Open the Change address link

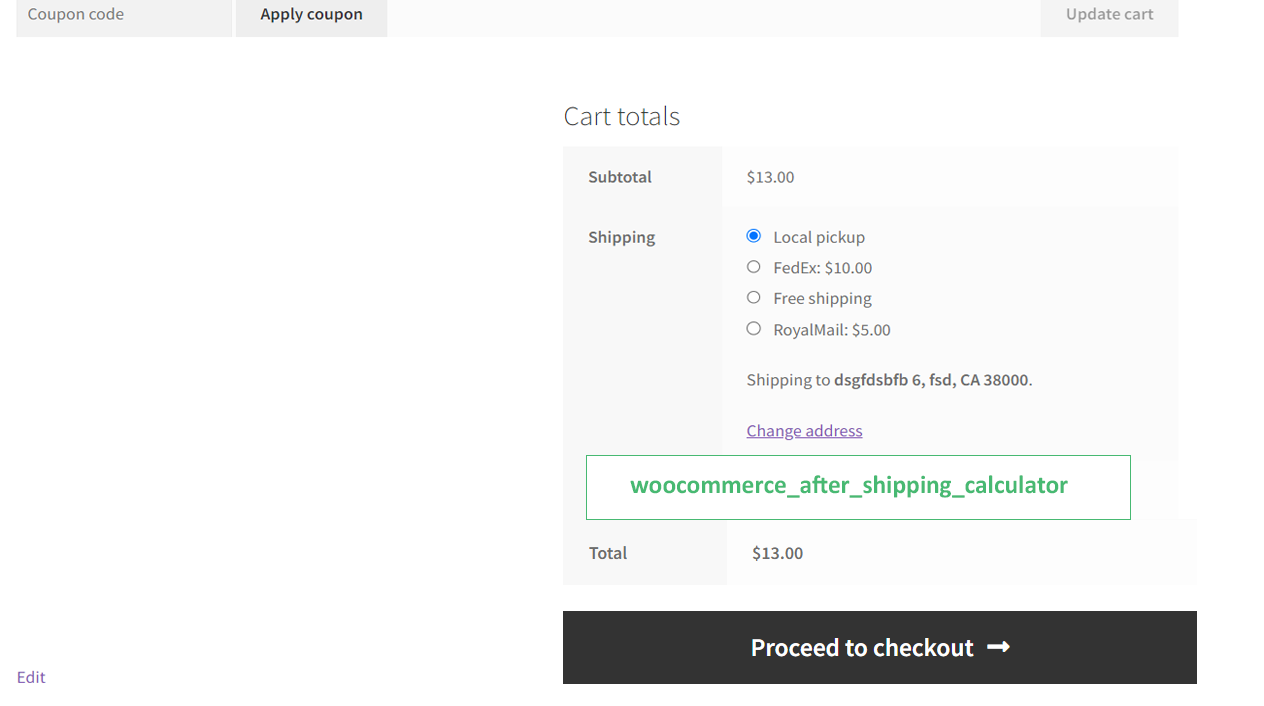(x=804, y=431)
